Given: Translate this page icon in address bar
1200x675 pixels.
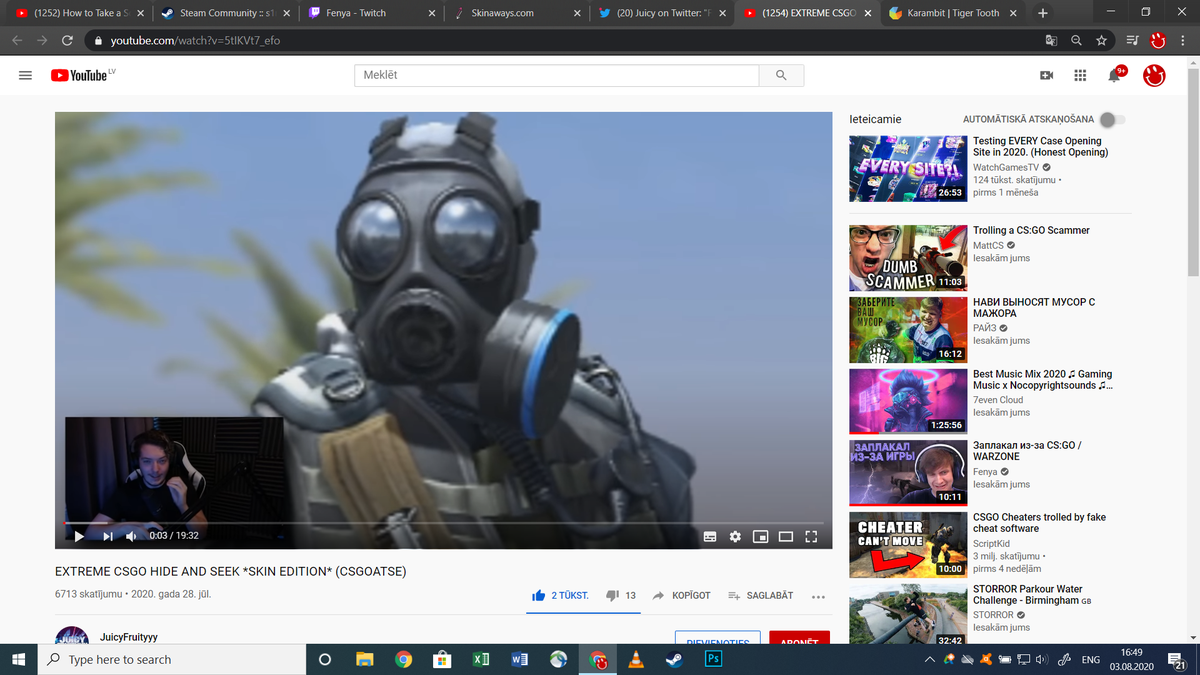Looking at the screenshot, I should pyautogui.click(x=1051, y=41).
